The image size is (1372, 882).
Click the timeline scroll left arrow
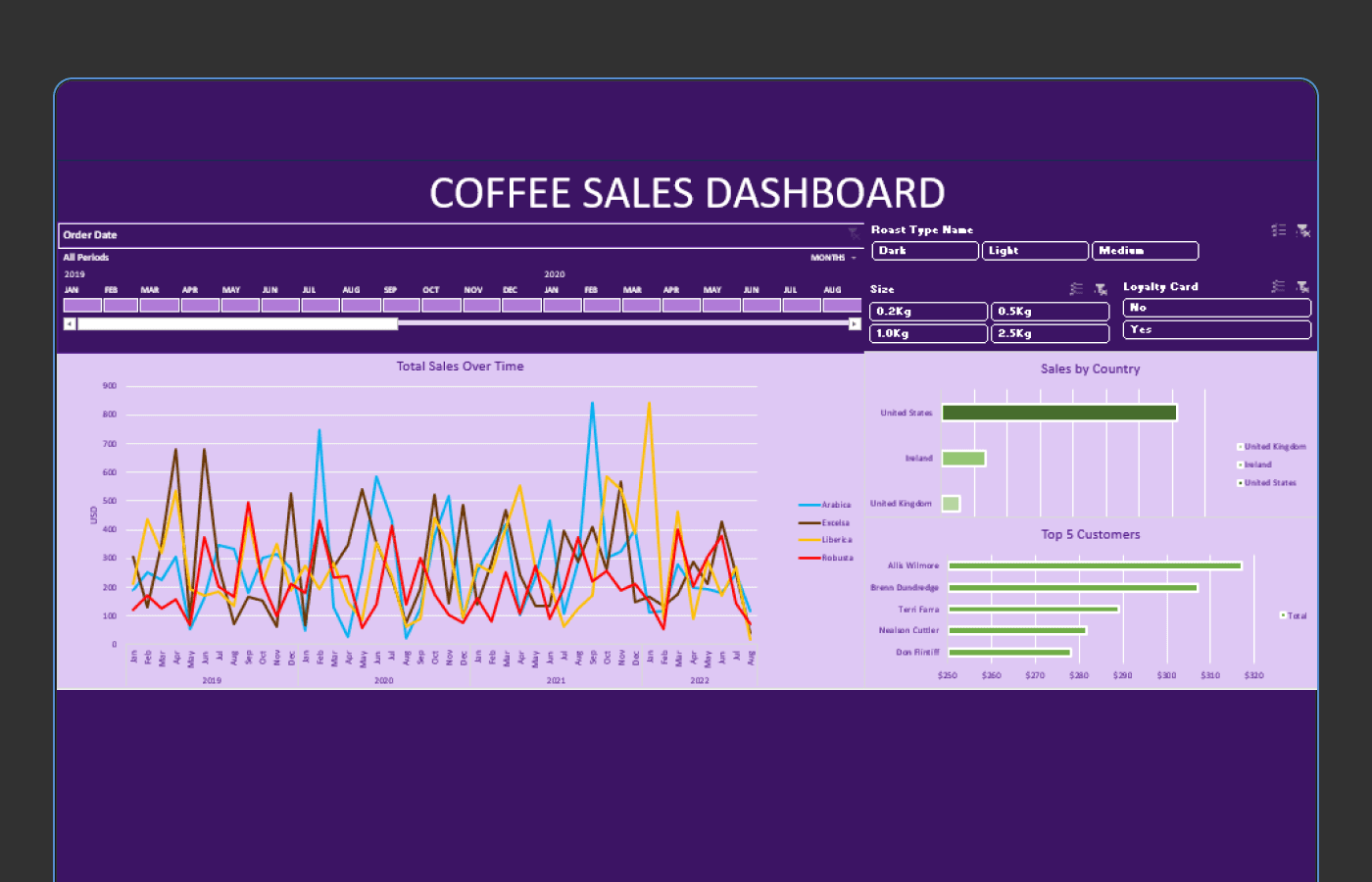(x=70, y=323)
